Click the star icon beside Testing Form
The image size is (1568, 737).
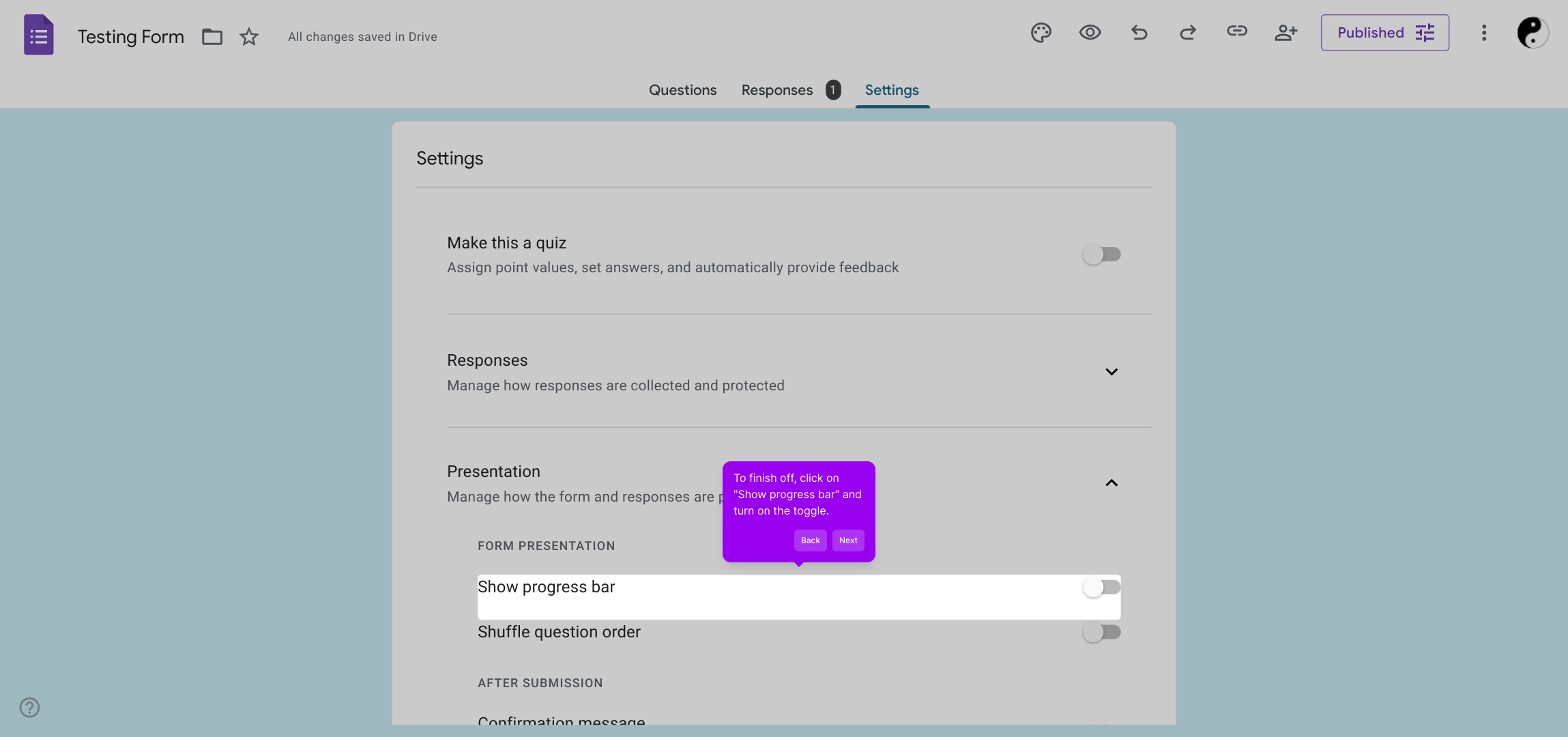pyautogui.click(x=249, y=37)
